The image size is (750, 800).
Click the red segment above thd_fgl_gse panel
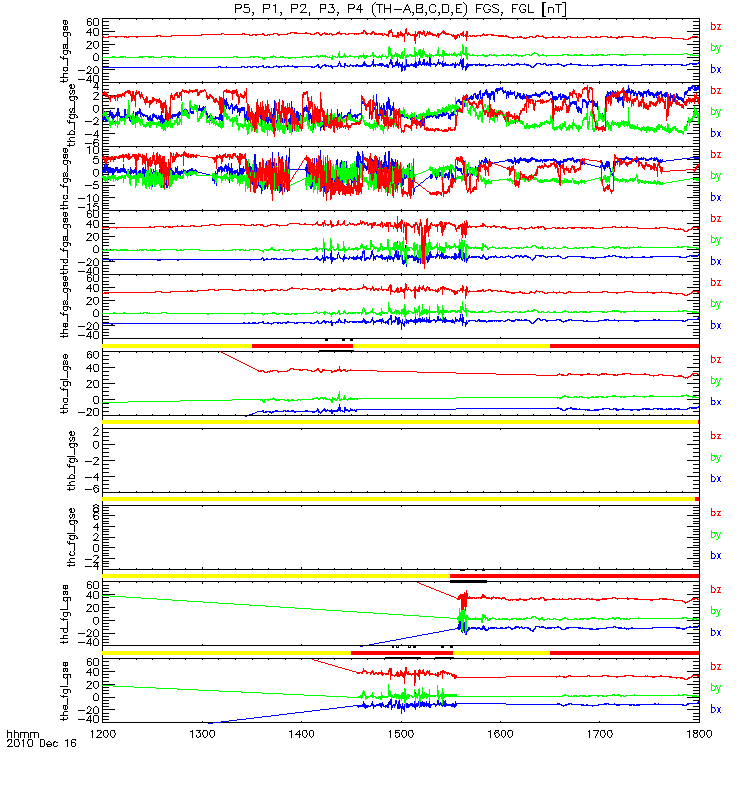(x=574, y=576)
